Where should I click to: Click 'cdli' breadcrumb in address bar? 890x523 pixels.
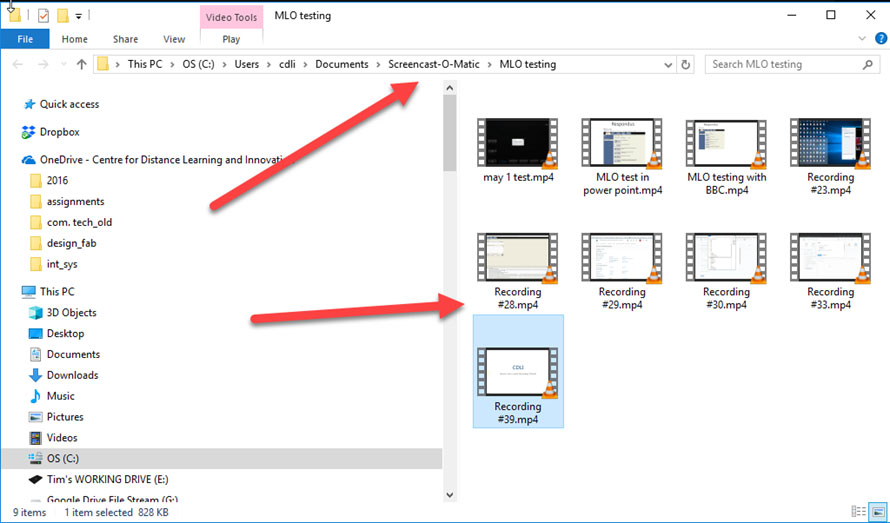pyautogui.click(x=287, y=64)
